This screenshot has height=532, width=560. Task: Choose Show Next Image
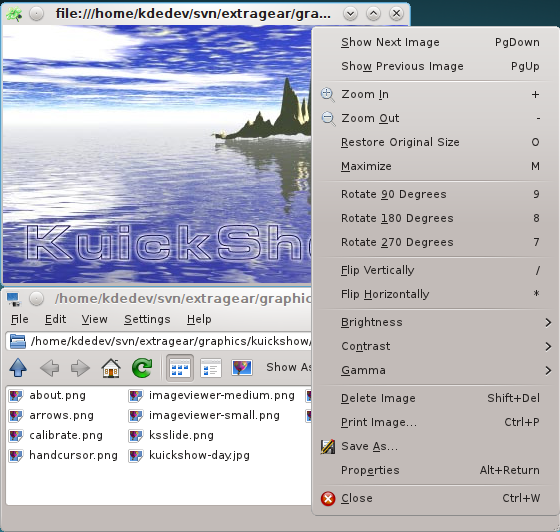tap(436, 42)
